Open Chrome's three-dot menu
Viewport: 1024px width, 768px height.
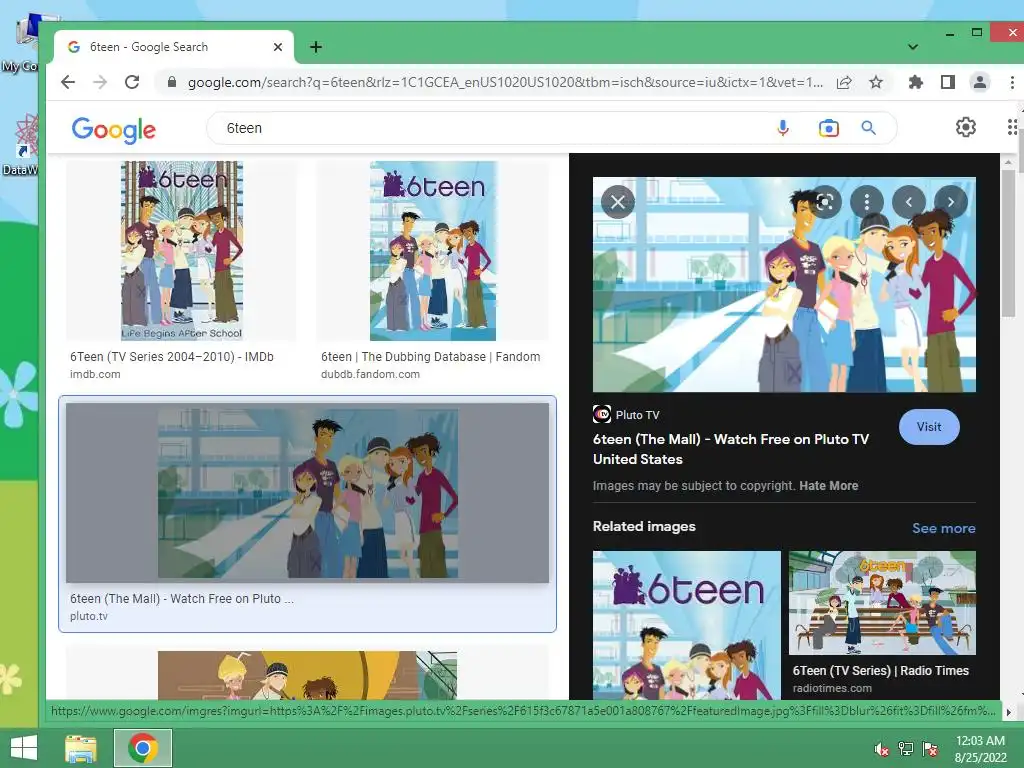1012,82
